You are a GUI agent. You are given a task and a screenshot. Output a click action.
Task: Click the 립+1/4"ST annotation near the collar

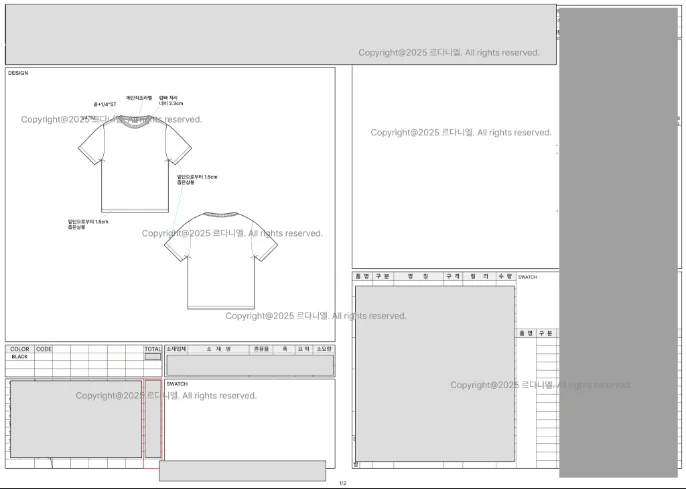point(105,103)
